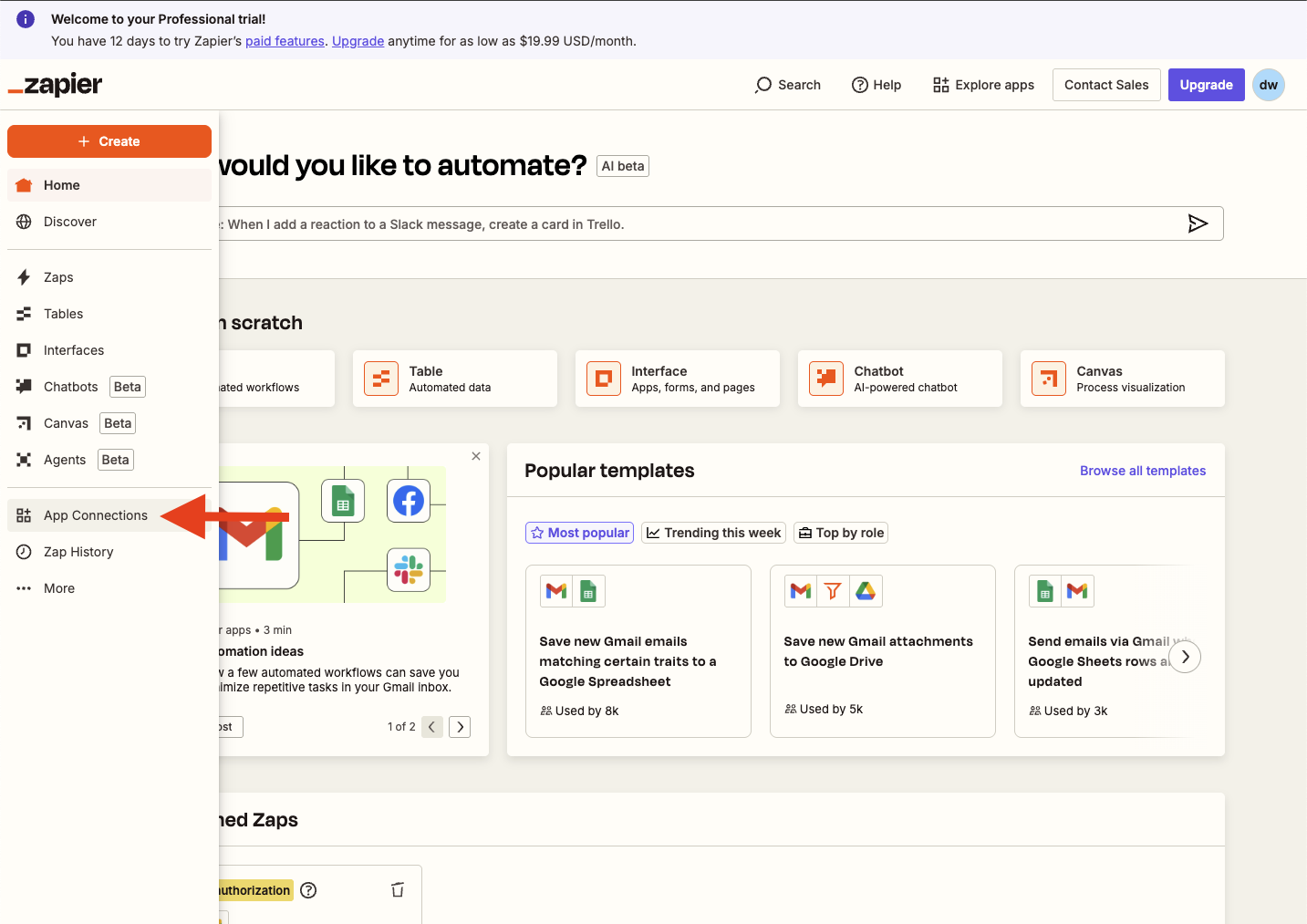Open Zap History in the sidebar
The height and width of the screenshot is (924, 1307).
(x=109, y=552)
